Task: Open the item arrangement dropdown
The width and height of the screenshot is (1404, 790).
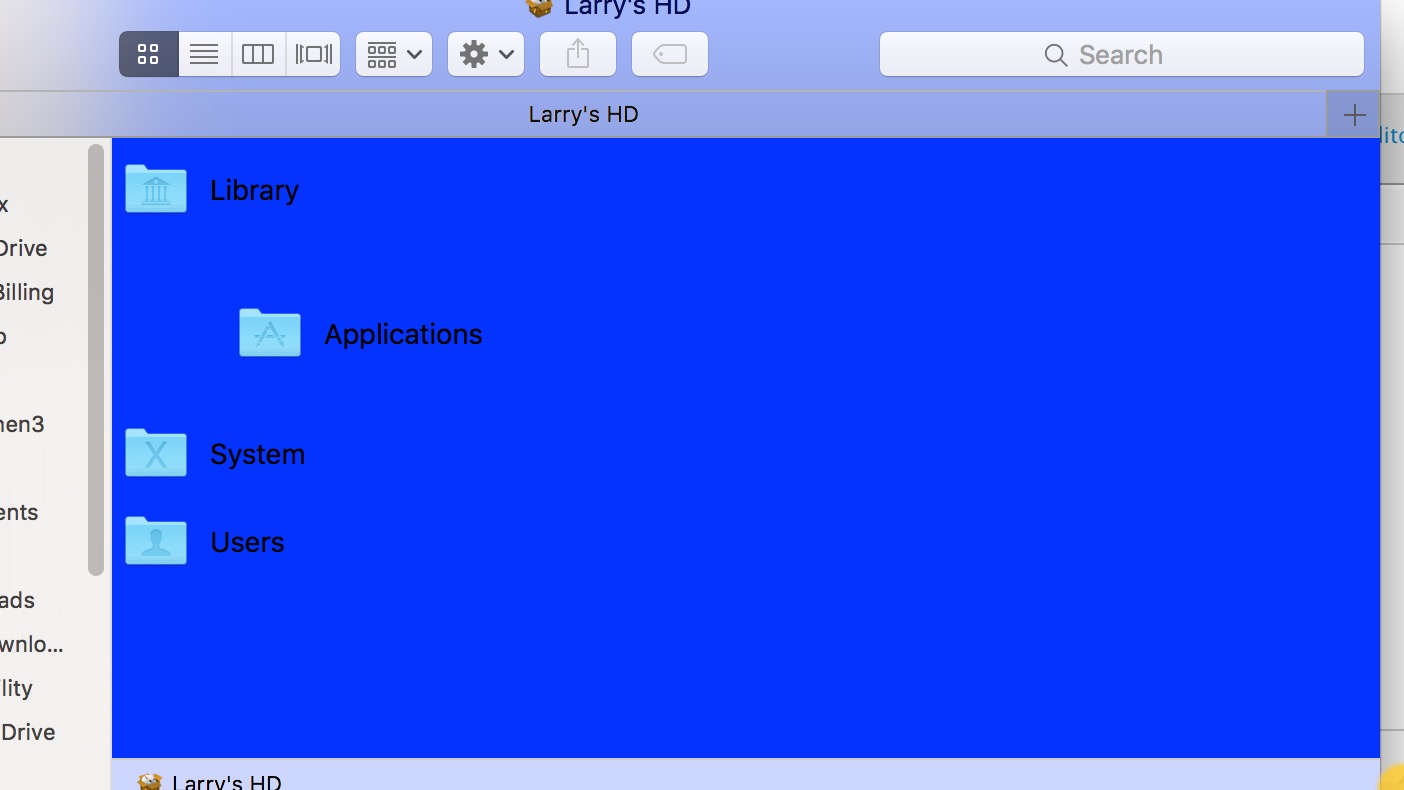Action: [x=393, y=54]
